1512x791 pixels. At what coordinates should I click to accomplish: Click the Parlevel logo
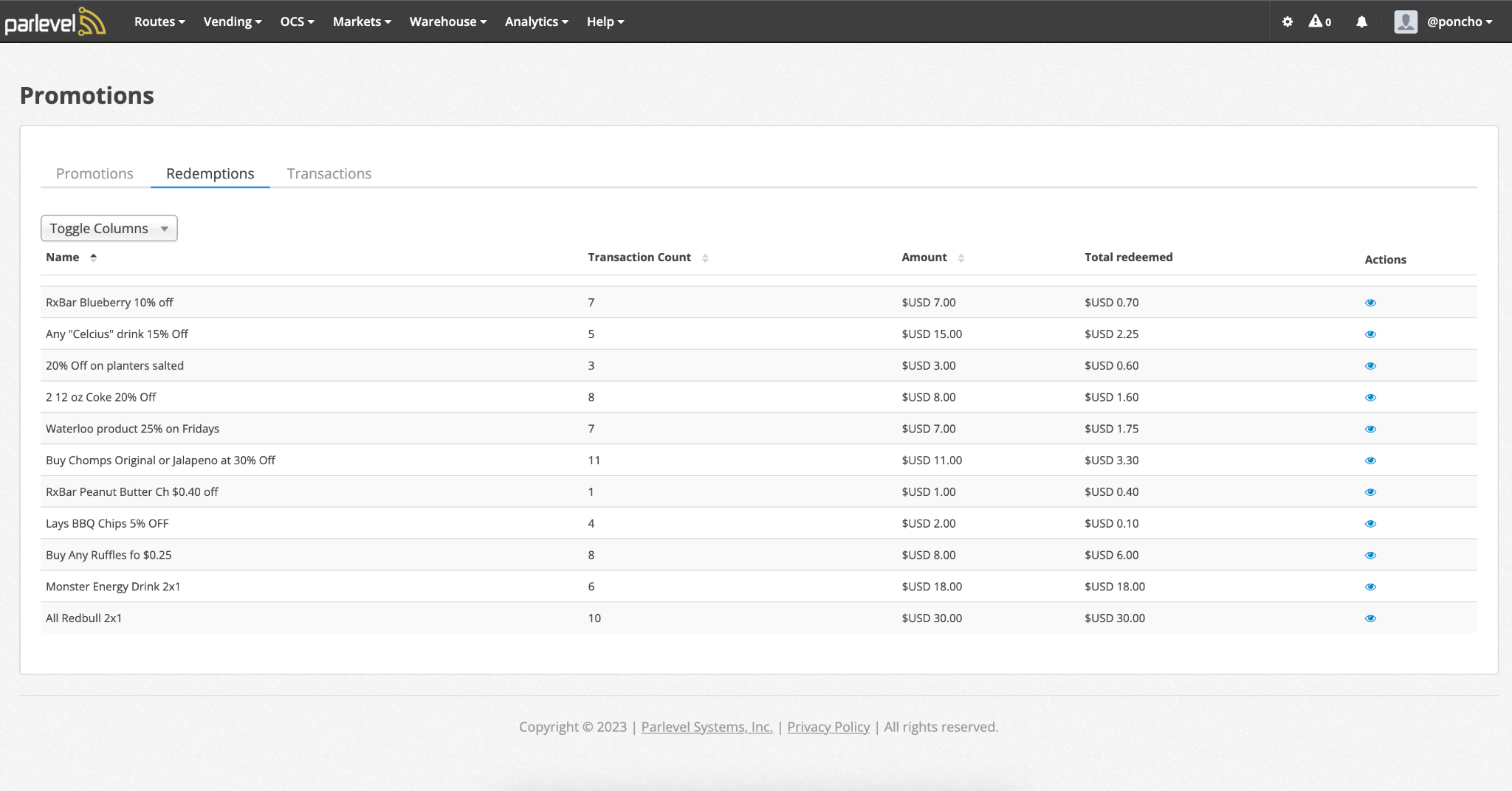click(x=55, y=21)
